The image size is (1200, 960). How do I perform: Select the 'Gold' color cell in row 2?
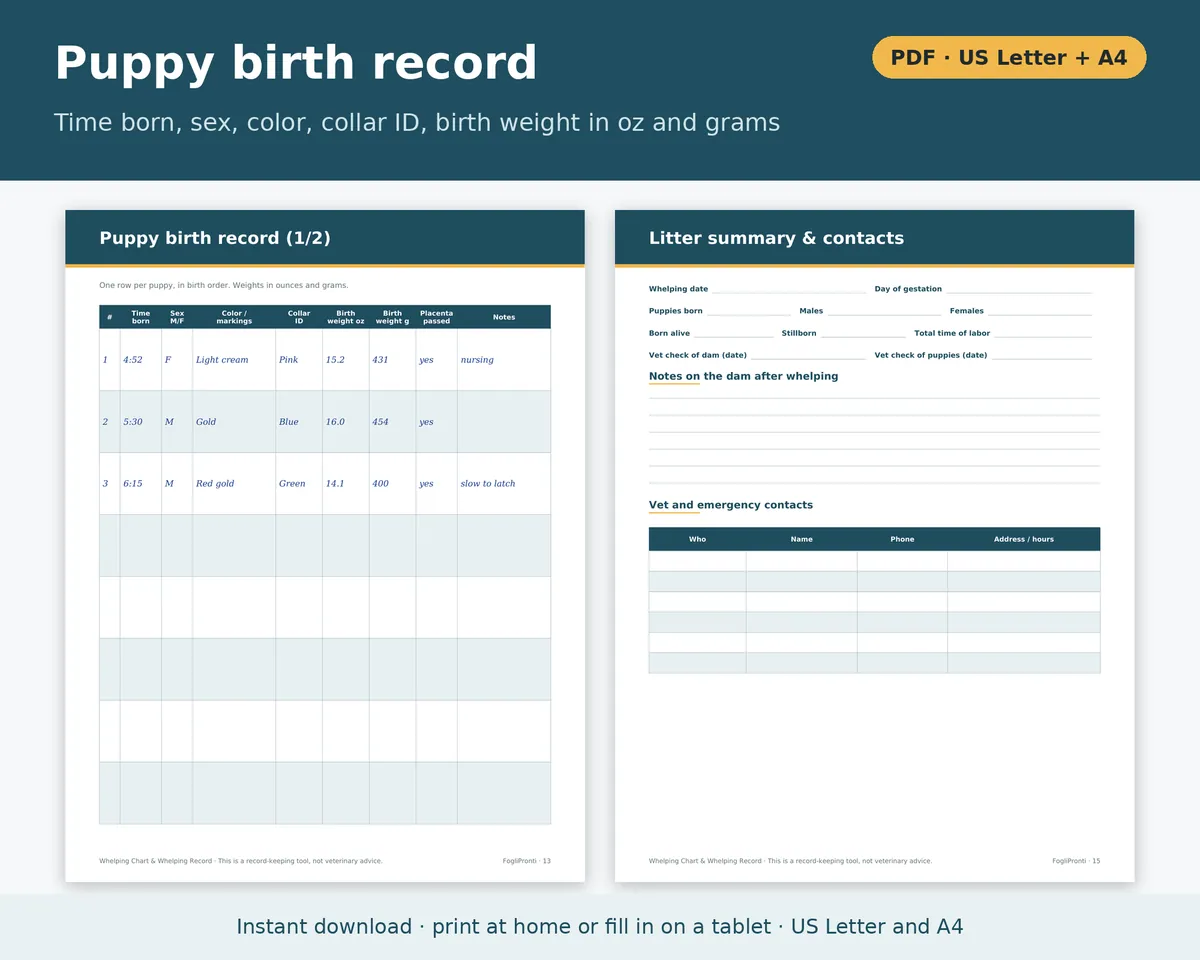(234, 422)
